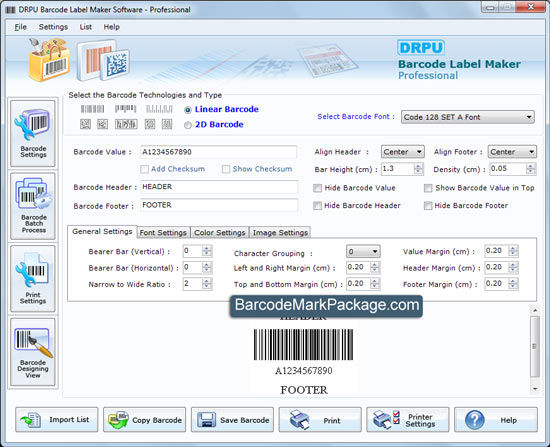Open the Print Settings sidebar panel
The image size is (550, 447).
pyautogui.click(x=33, y=279)
